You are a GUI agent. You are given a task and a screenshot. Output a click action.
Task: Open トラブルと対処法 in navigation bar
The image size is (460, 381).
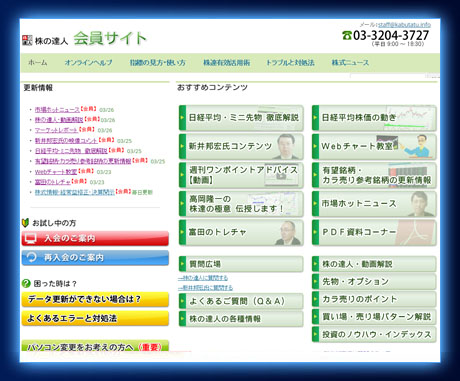pyautogui.click(x=290, y=63)
